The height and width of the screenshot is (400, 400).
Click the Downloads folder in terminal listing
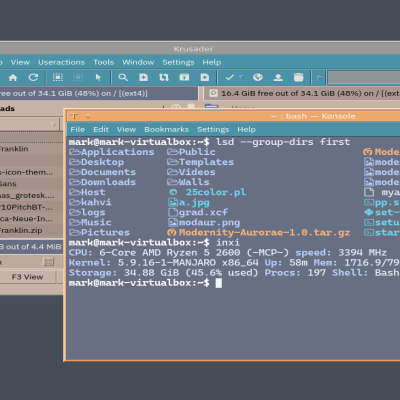[x=103, y=182]
